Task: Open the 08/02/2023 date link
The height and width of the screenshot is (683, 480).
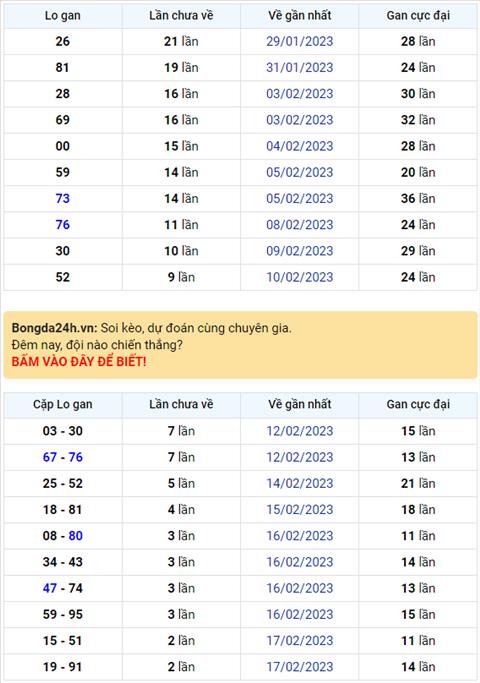Action: tap(300, 225)
